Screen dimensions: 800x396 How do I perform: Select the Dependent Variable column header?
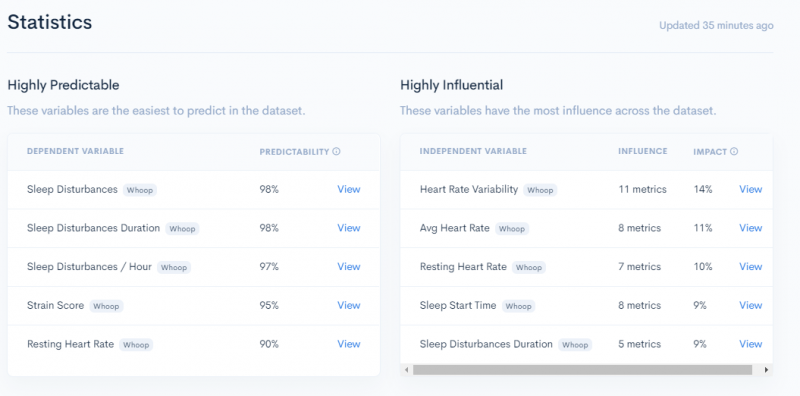[x=76, y=151]
